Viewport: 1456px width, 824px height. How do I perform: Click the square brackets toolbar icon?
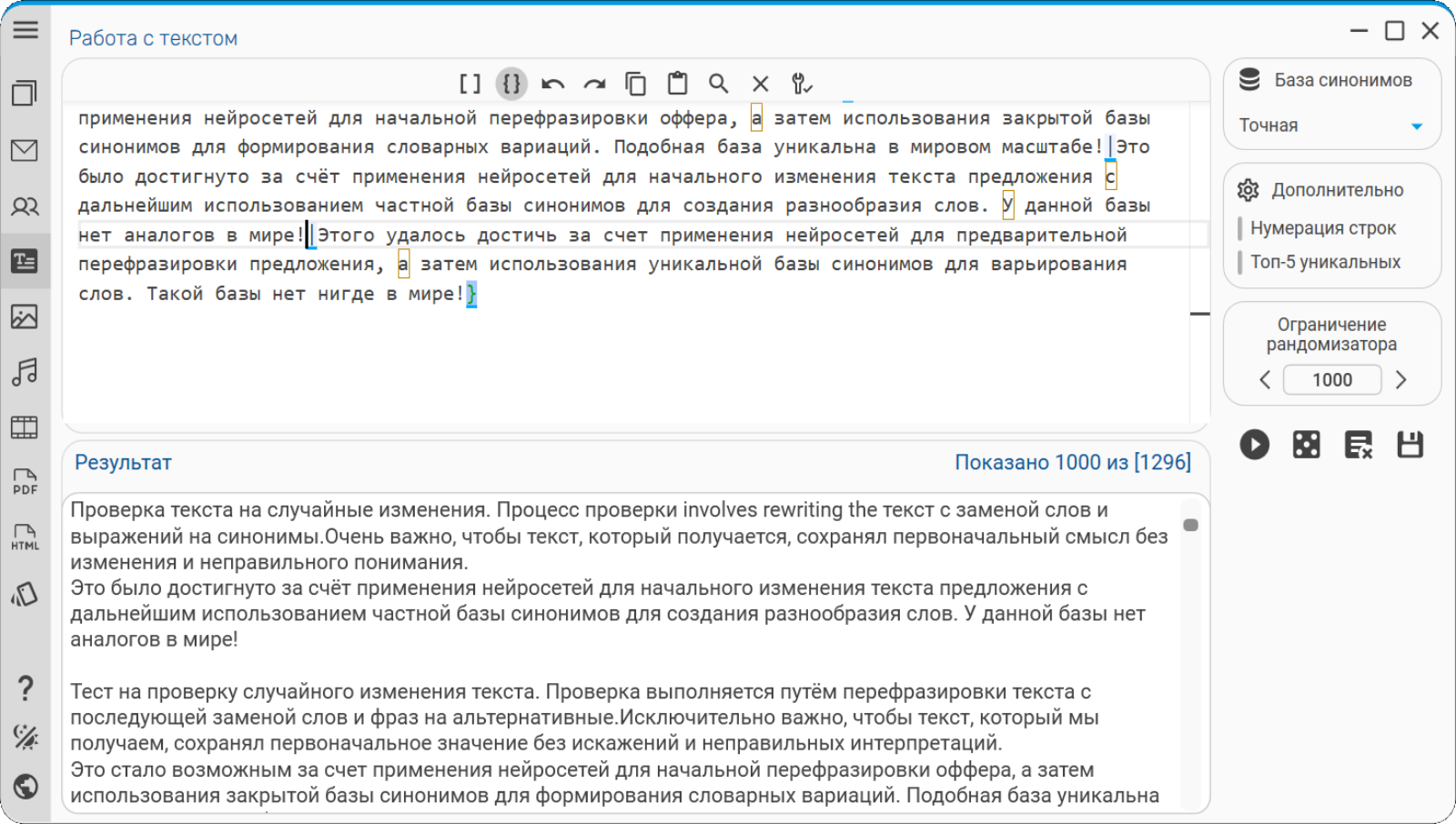click(x=470, y=84)
